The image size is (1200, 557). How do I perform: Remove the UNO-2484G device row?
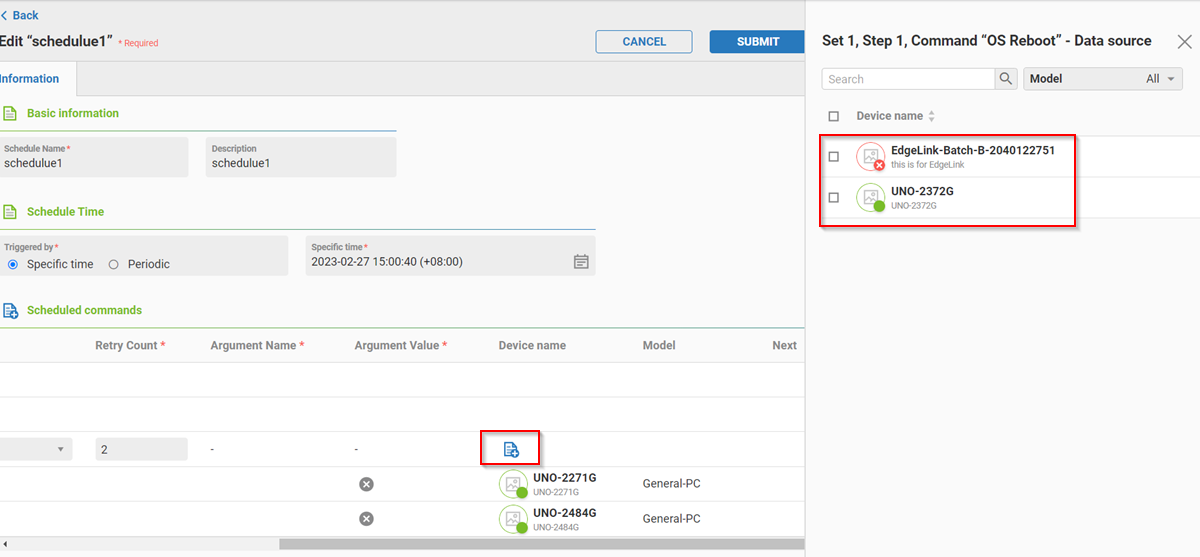pyautogui.click(x=366, y=519)
